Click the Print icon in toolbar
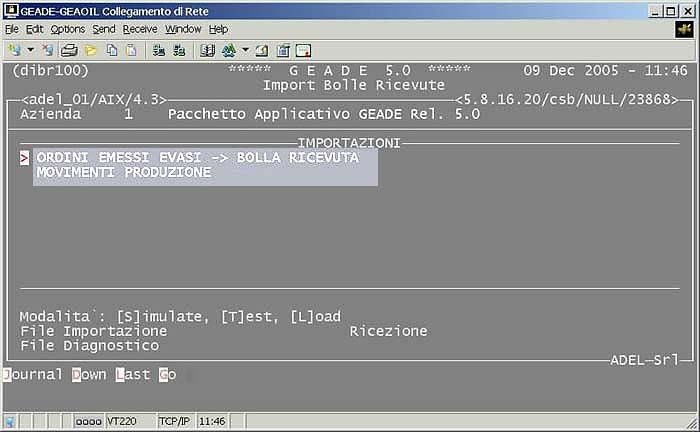The width and height of the screenshot is (700, 432). [x=70, y=49]
